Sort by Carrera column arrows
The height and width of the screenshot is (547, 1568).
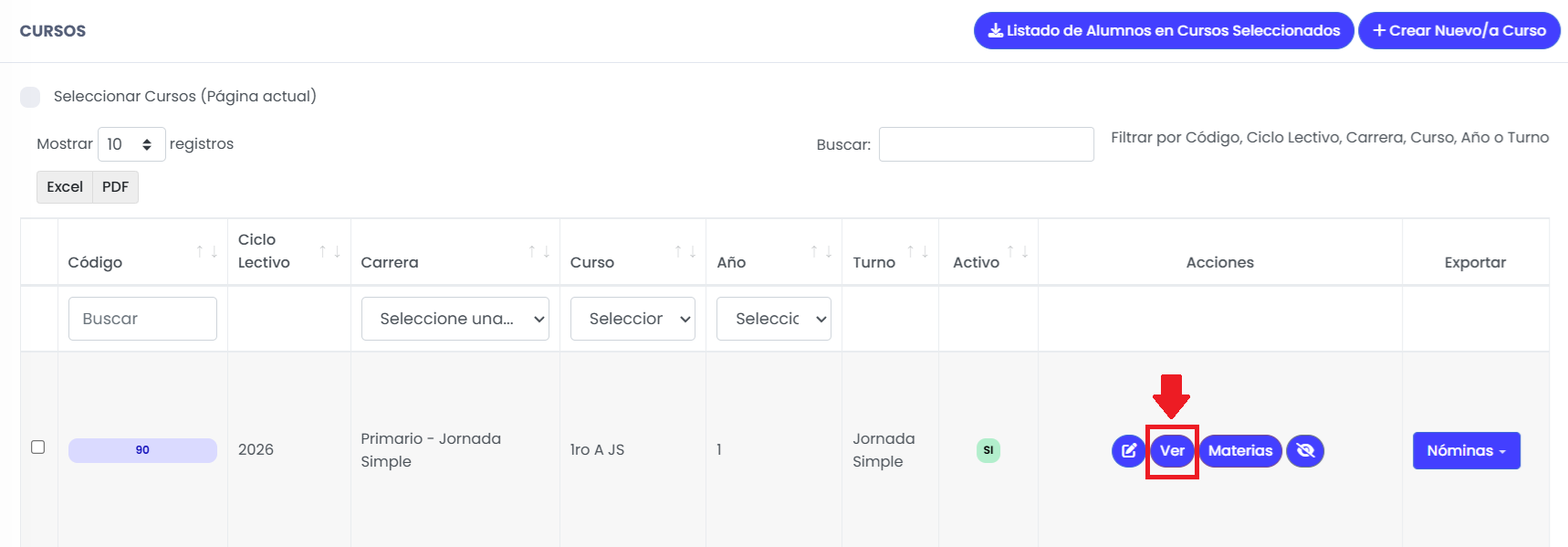coord(538,251)
